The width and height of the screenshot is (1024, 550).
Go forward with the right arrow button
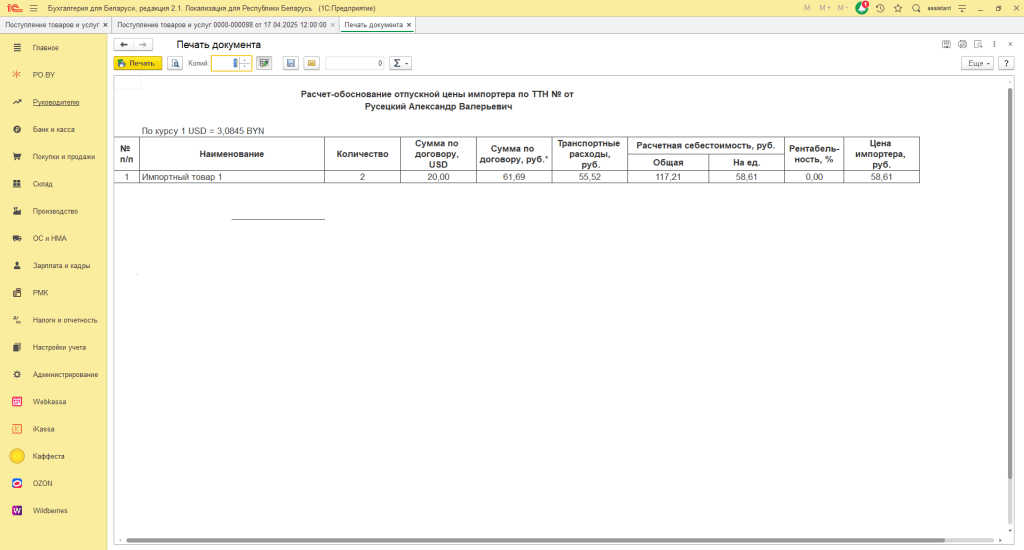click(143, 44)
